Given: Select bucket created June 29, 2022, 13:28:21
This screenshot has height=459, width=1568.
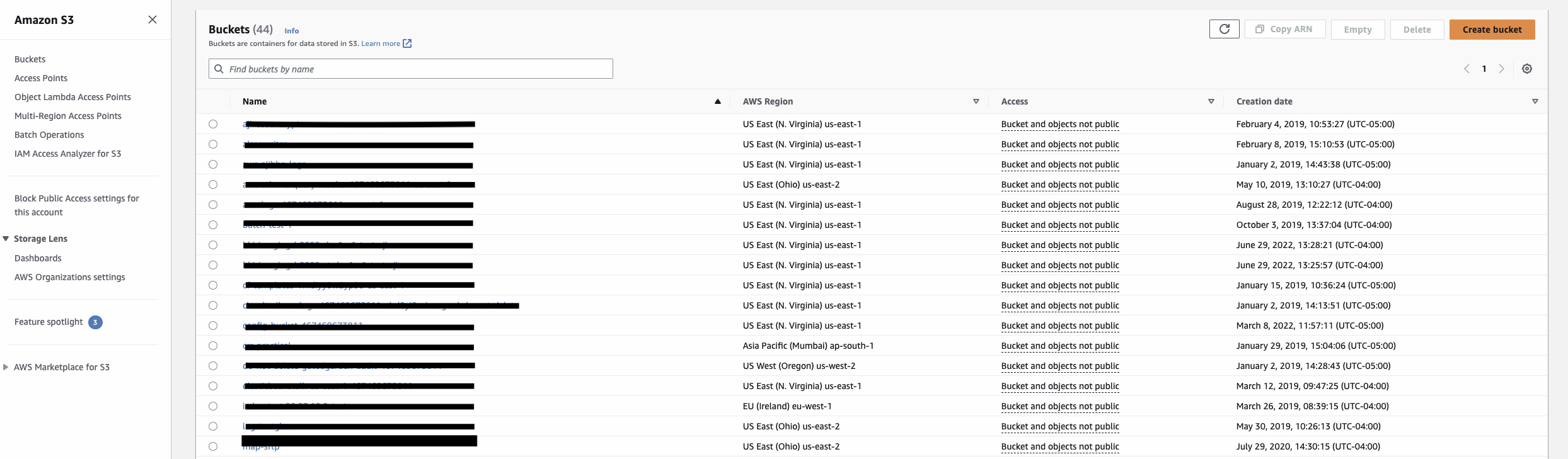Looking at the screenshot, I should point(213,245).
